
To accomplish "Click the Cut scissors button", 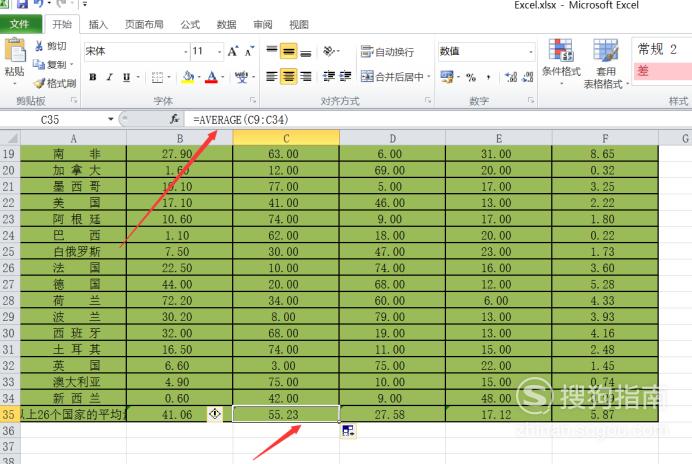I will [50, 46].
